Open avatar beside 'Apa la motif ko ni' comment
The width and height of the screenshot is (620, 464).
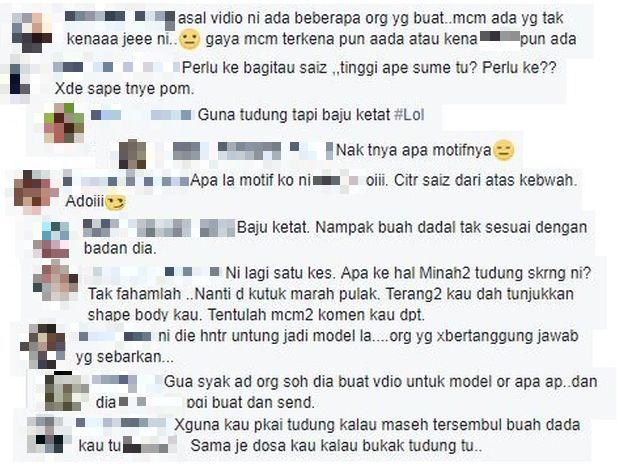33,192
